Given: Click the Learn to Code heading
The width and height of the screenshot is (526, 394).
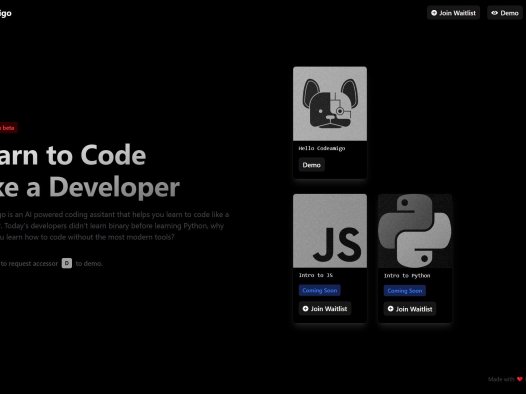Looking at the screenshot, I should [90, 171].
